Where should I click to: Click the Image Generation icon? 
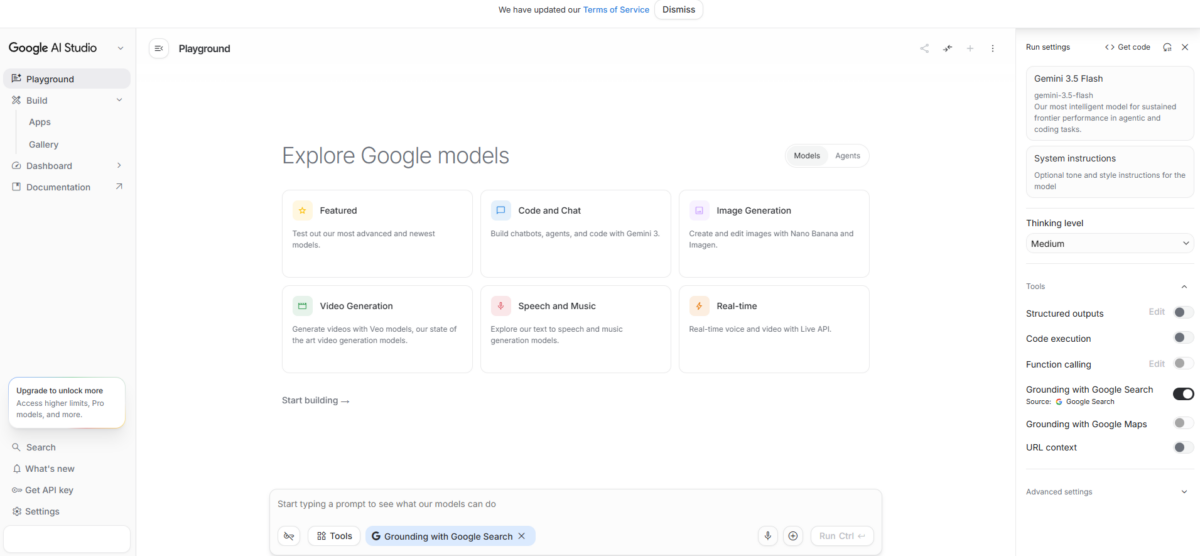point(699,211)
